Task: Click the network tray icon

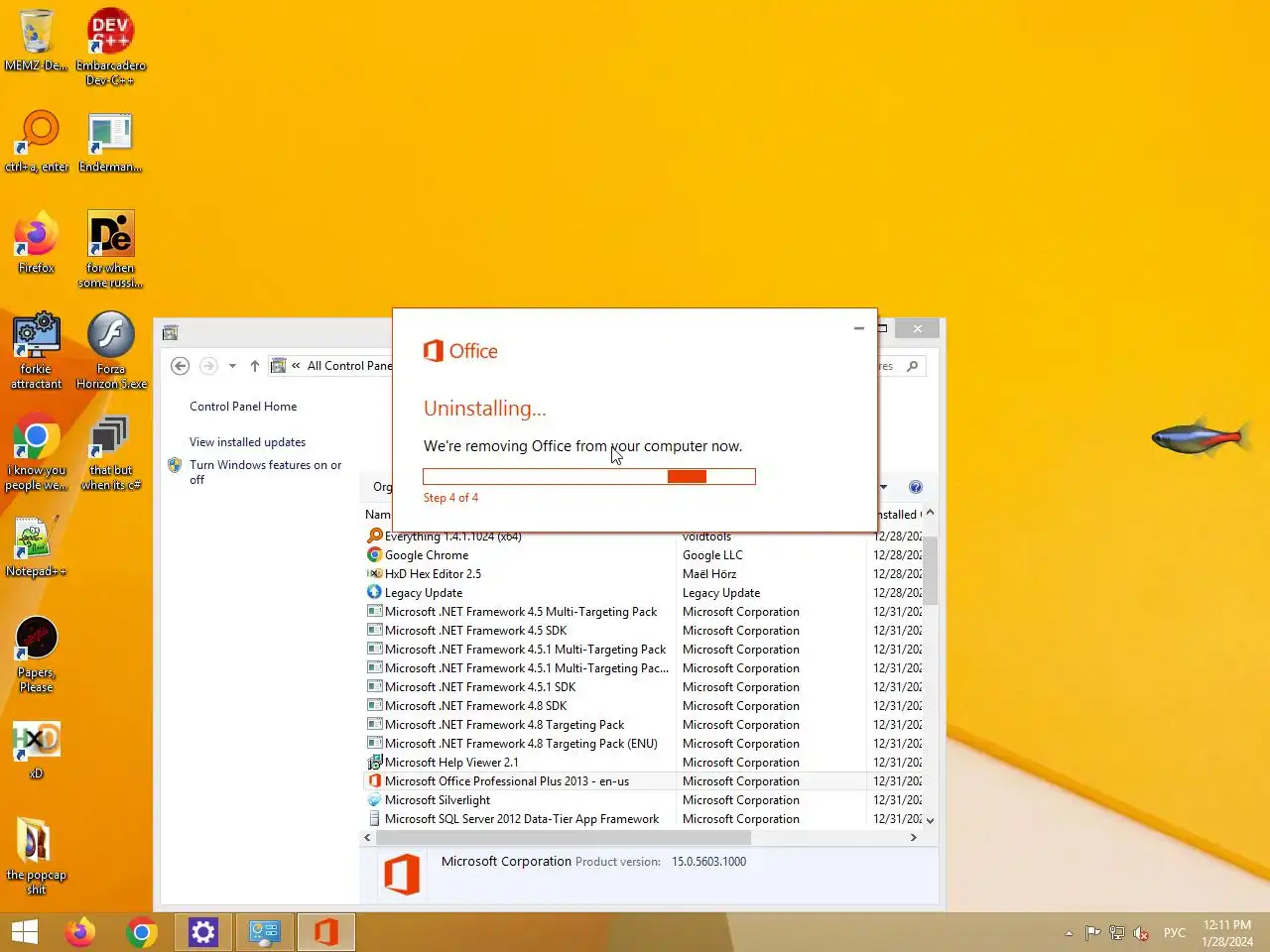Action: pos(1117,933)
